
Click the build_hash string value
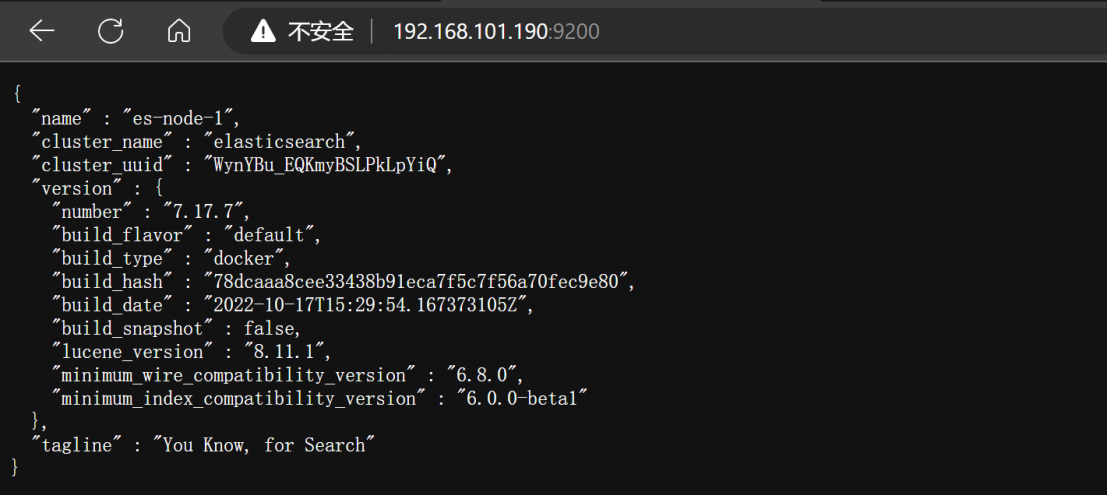[416, 282]
